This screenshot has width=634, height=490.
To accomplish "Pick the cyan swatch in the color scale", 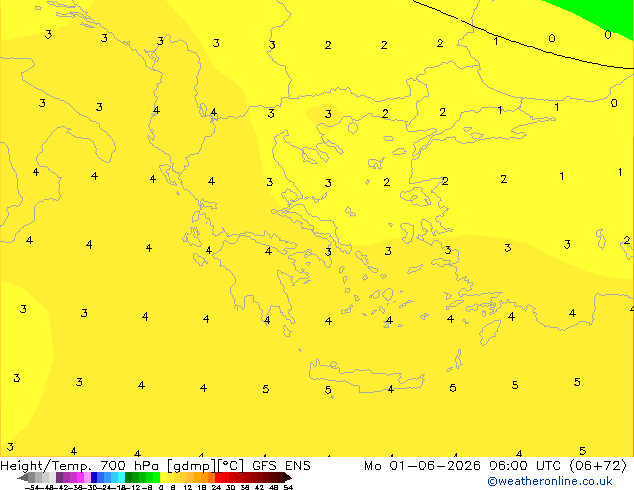I will pyautogui.click(x=121, y=477).
